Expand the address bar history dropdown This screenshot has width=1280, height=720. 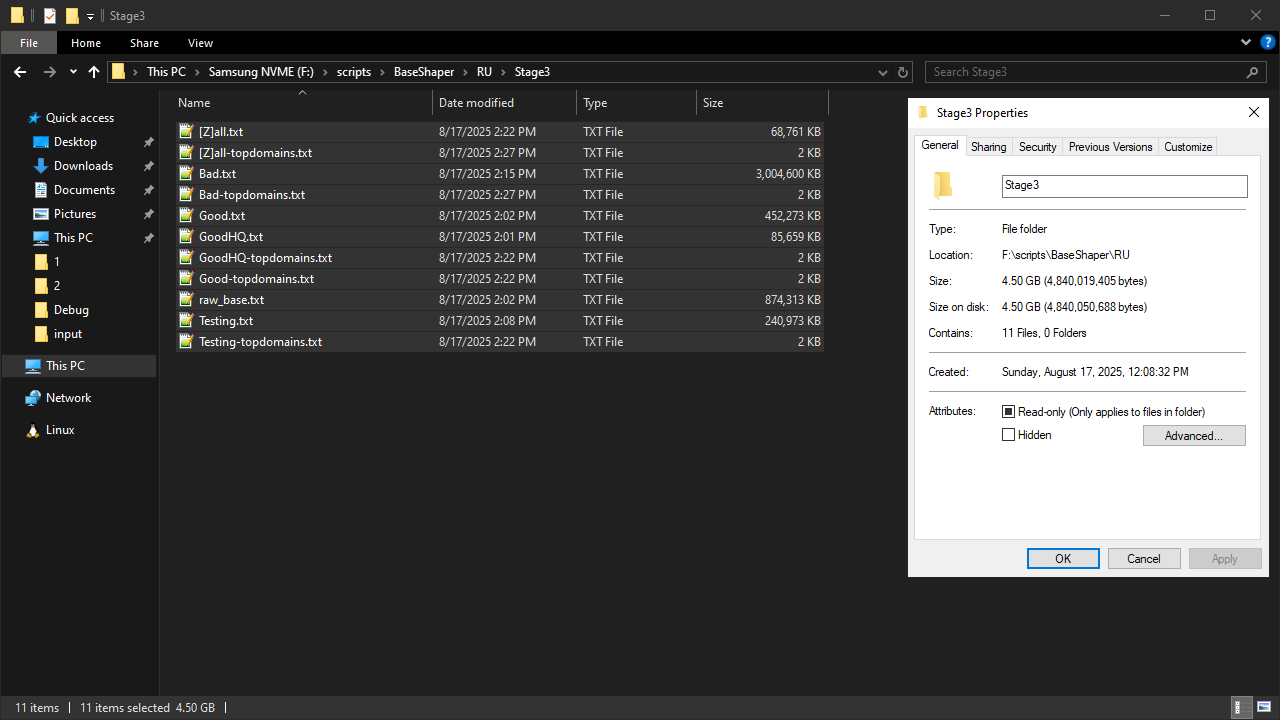coord(882,72)
